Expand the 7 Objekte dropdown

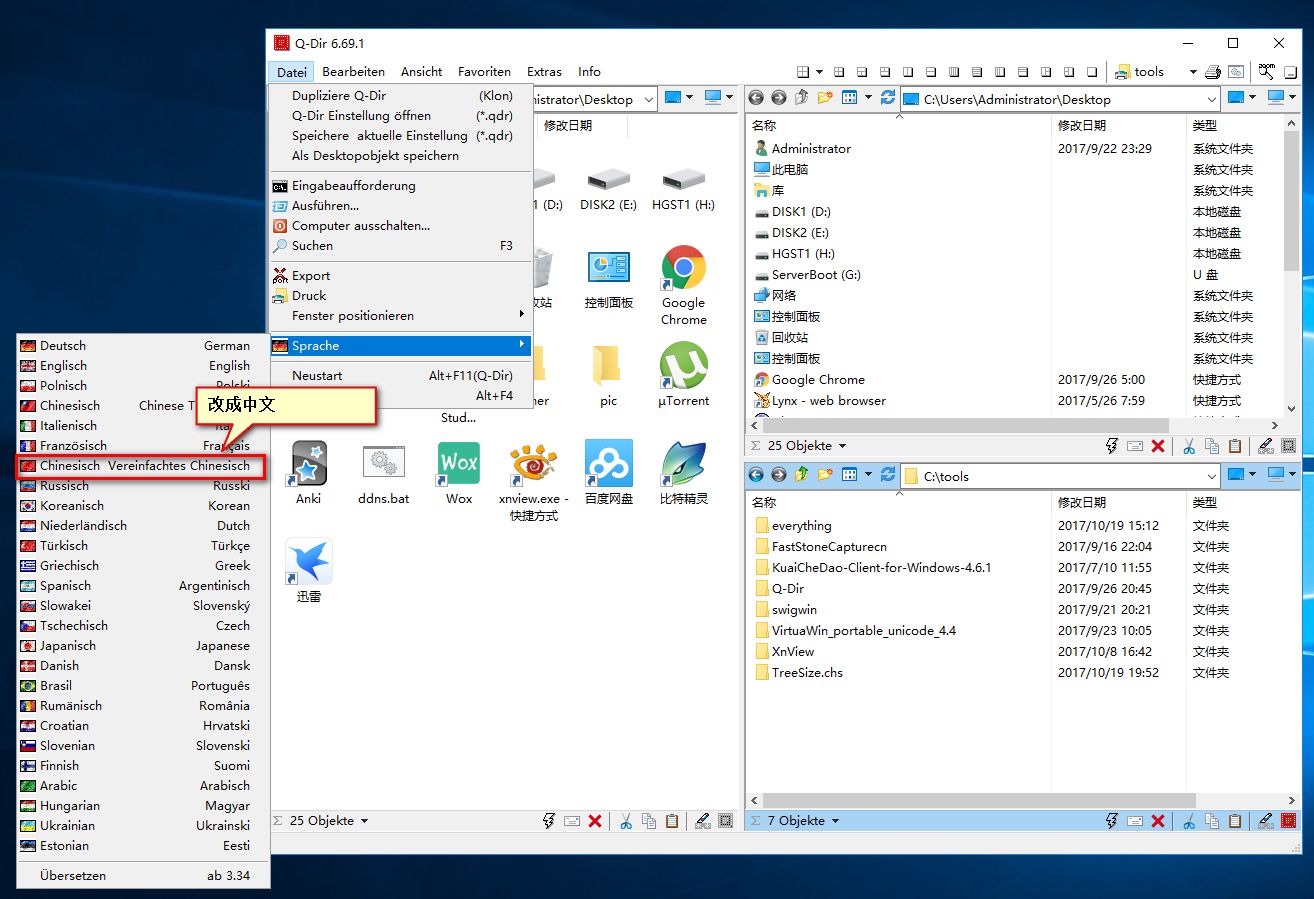[x=835, y=821]
